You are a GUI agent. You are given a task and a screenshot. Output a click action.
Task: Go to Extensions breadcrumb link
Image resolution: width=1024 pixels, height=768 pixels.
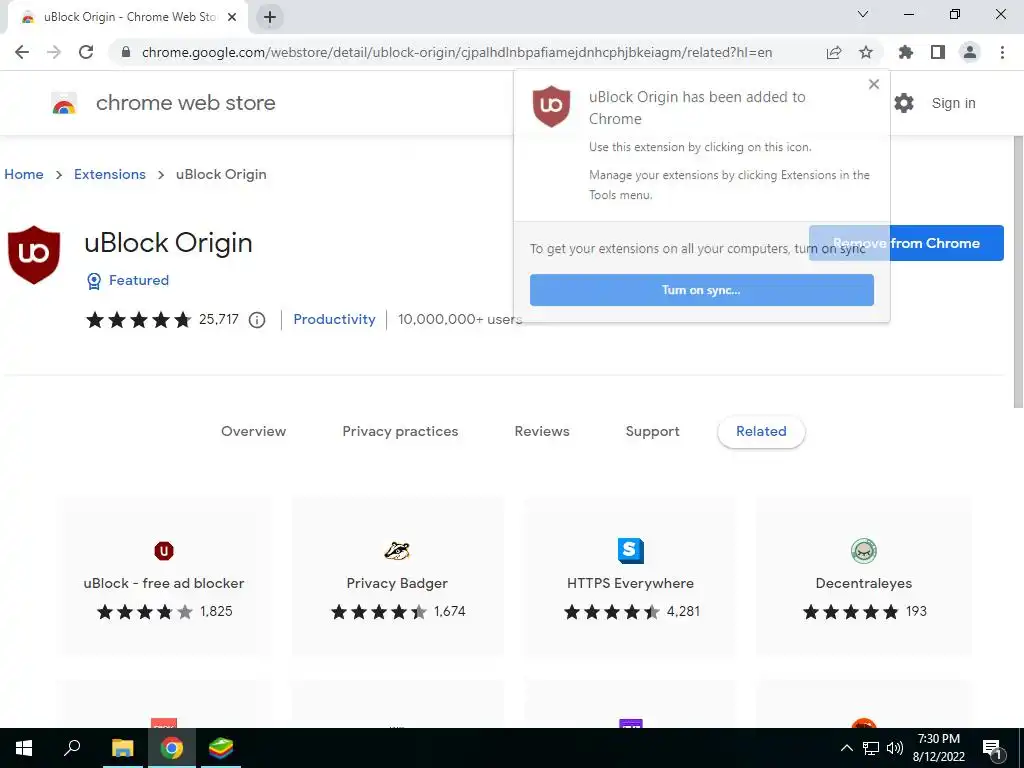[110, 174]
